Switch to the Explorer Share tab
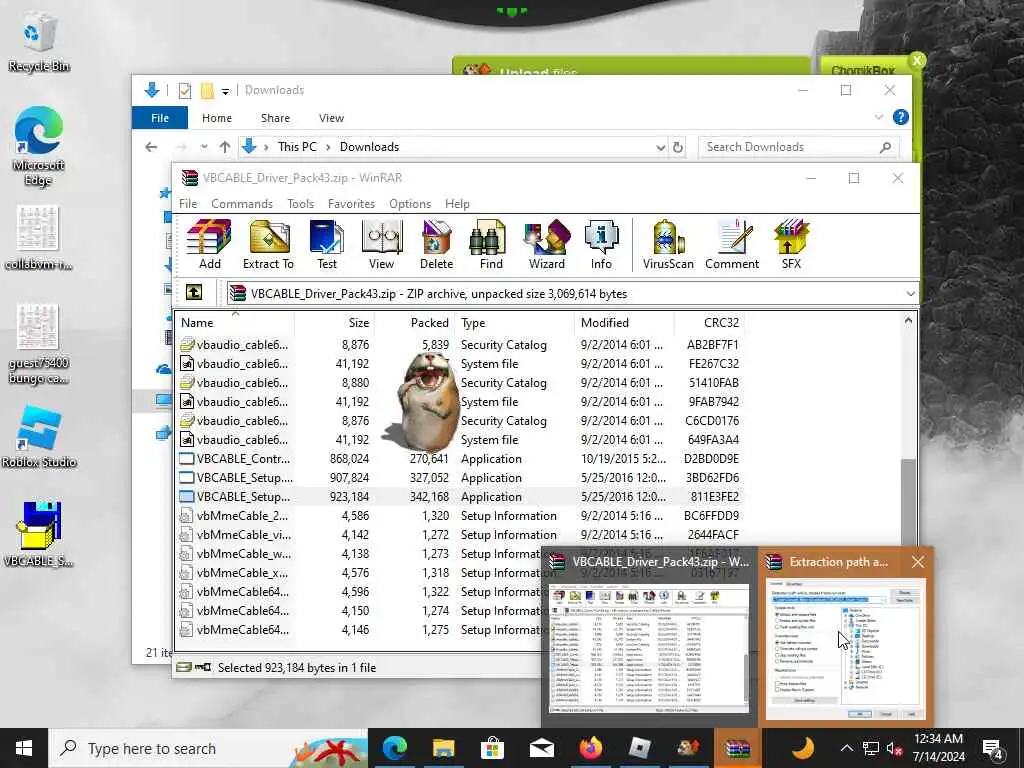Viewport: 1024px width, 768px height. tap(275, 118)
